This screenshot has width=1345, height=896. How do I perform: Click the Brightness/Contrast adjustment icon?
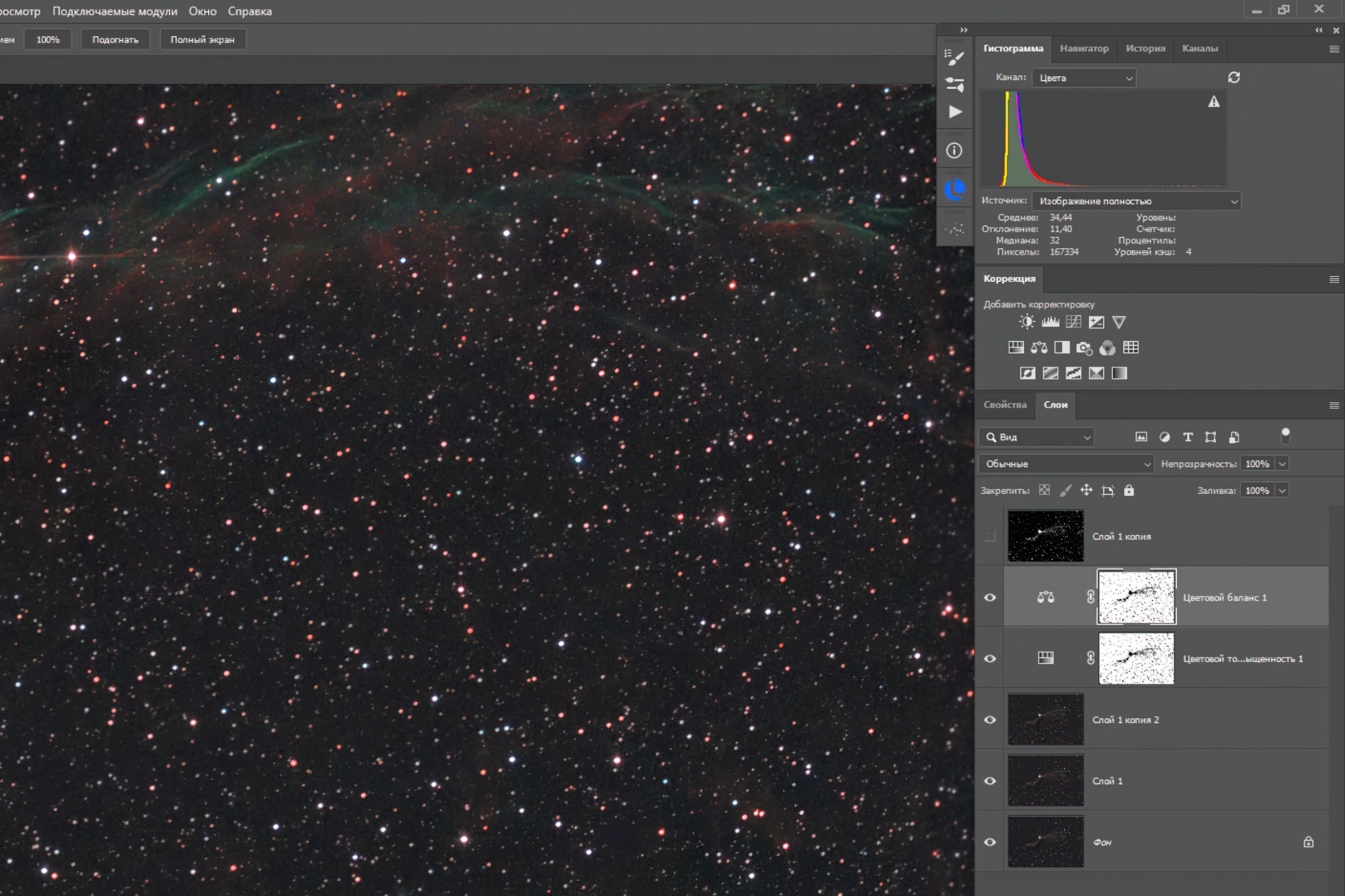pos(1026,322)
